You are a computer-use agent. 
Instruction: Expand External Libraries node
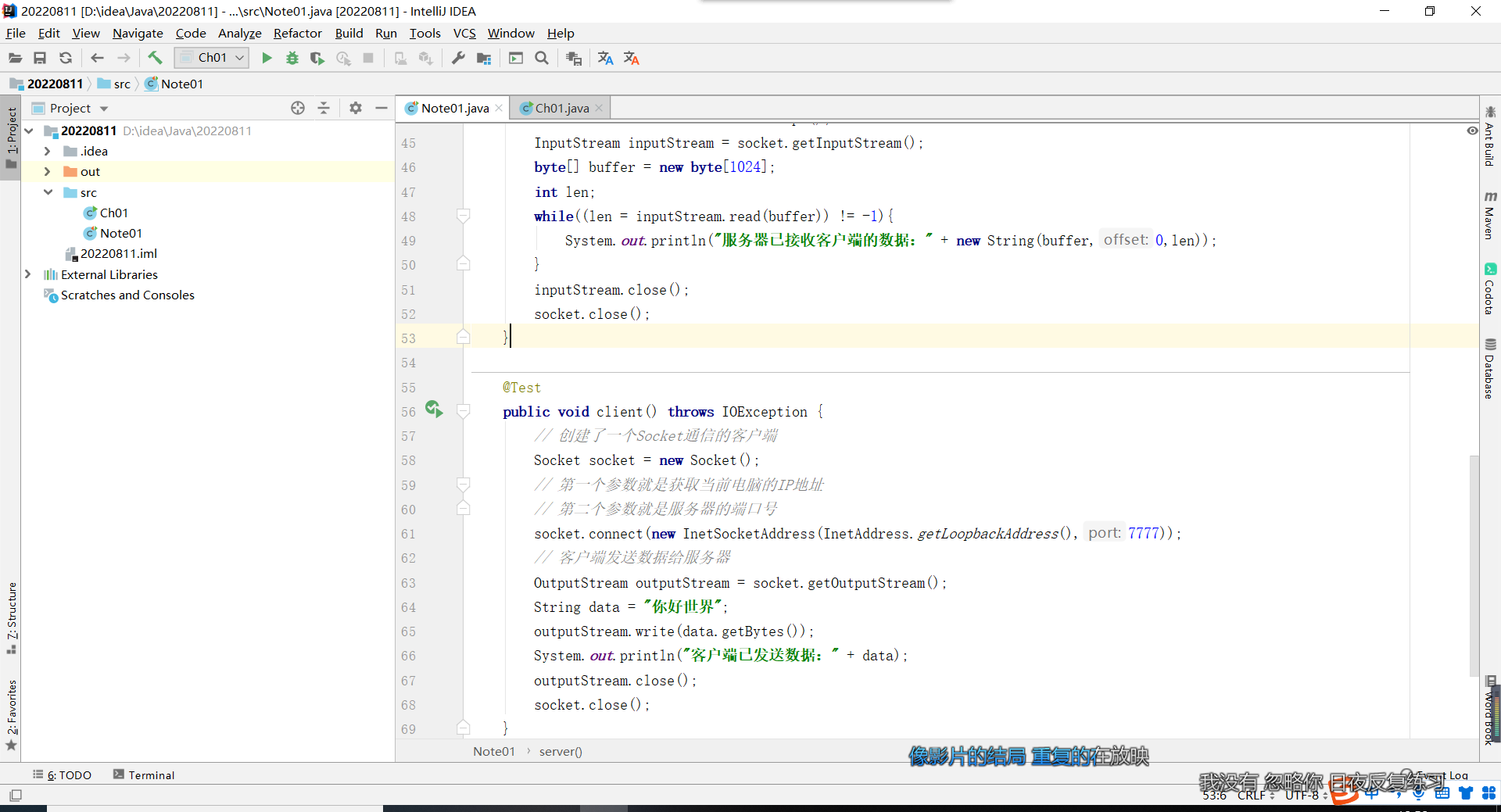(28, 274)
